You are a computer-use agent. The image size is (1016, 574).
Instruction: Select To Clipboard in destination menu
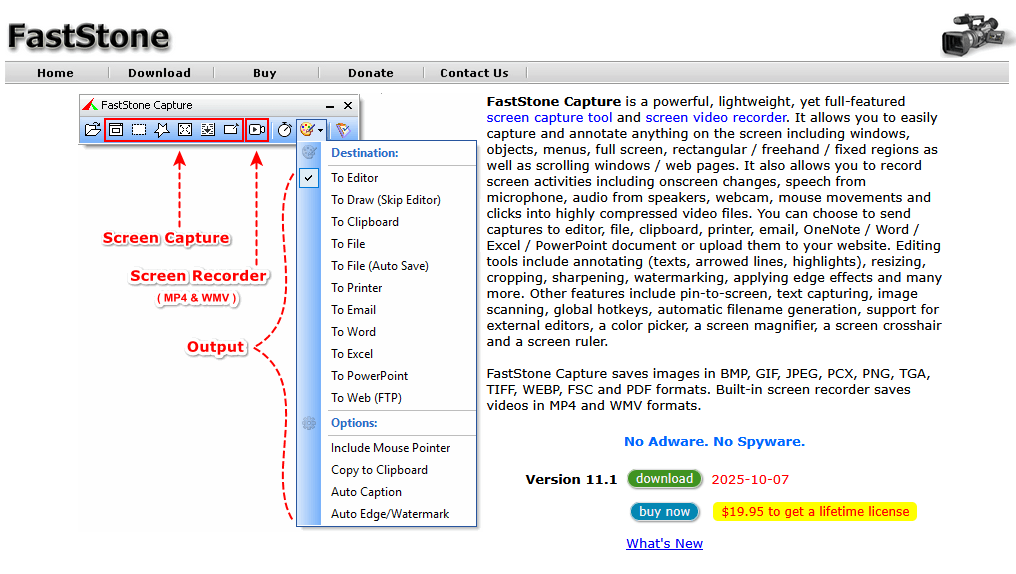tap(364, 222)
